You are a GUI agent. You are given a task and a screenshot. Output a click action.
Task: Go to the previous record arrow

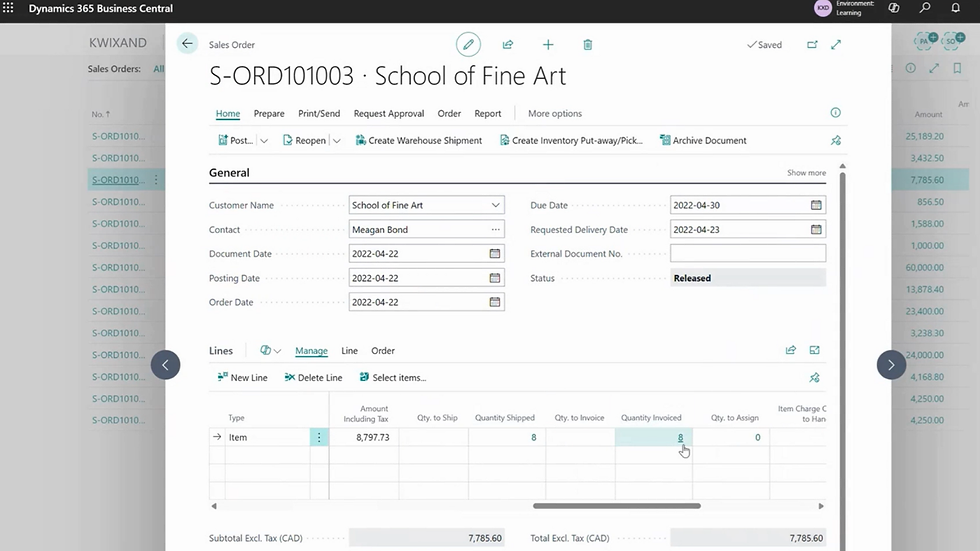pyautogui.click(x=166, y=365)
